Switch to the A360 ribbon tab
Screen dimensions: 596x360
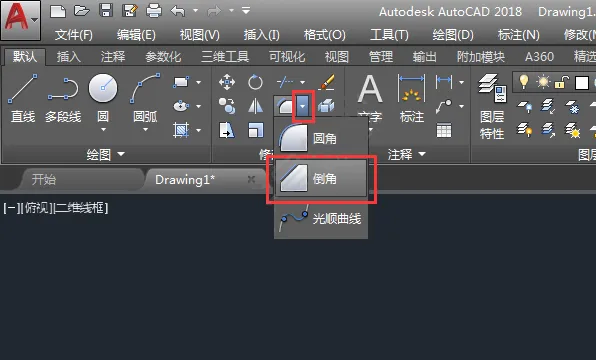tap(539, 57)
